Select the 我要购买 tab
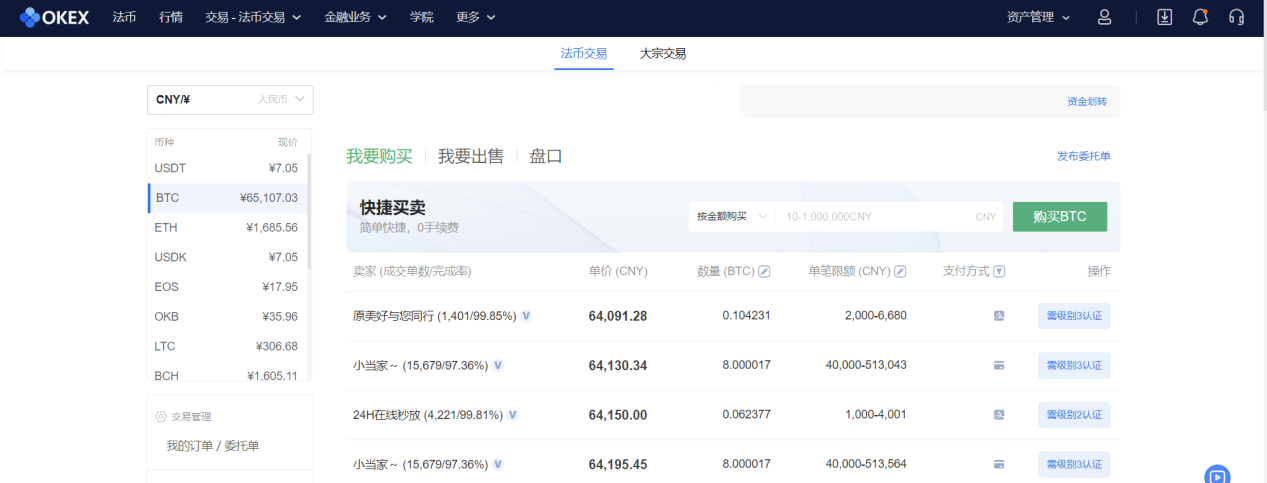This screenshot has width=1267, height=483. point(379,156)
